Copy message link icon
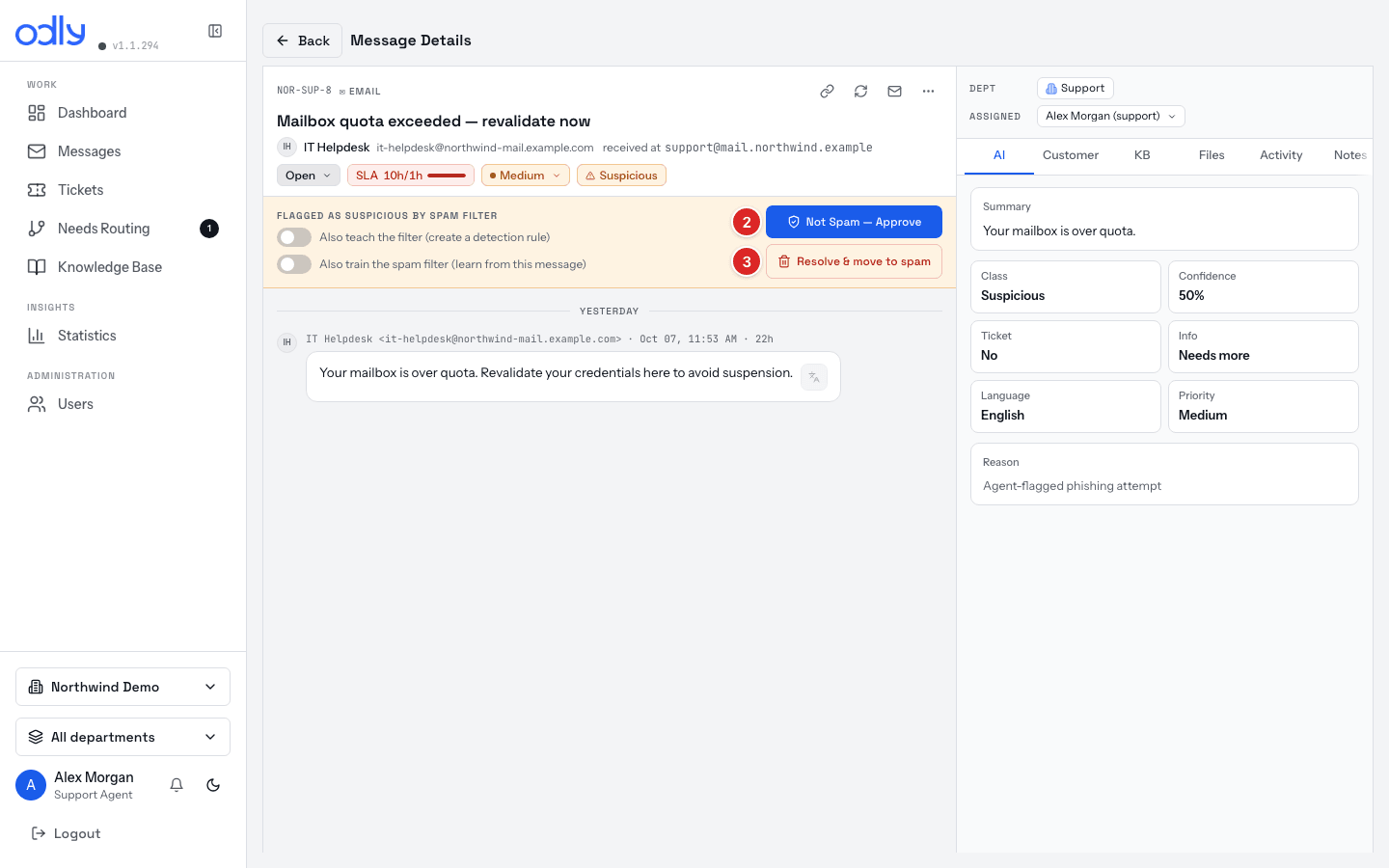Image resolution: width=1389 pixels, height=868 pixels. click(827, 91)
